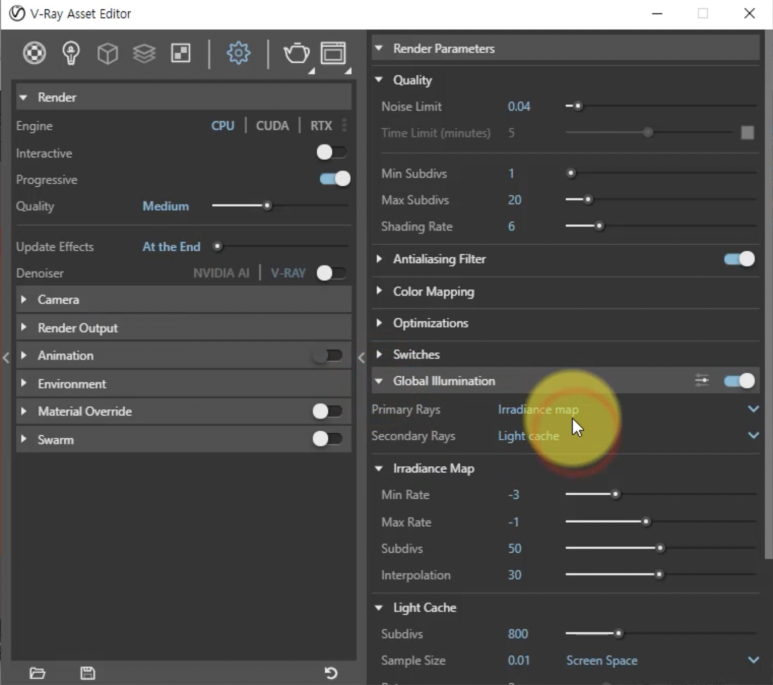This screenshot has width=773, height=685.
Task: Show the V-Ray Frame Buffer window icon
Action: pos(333,53)
